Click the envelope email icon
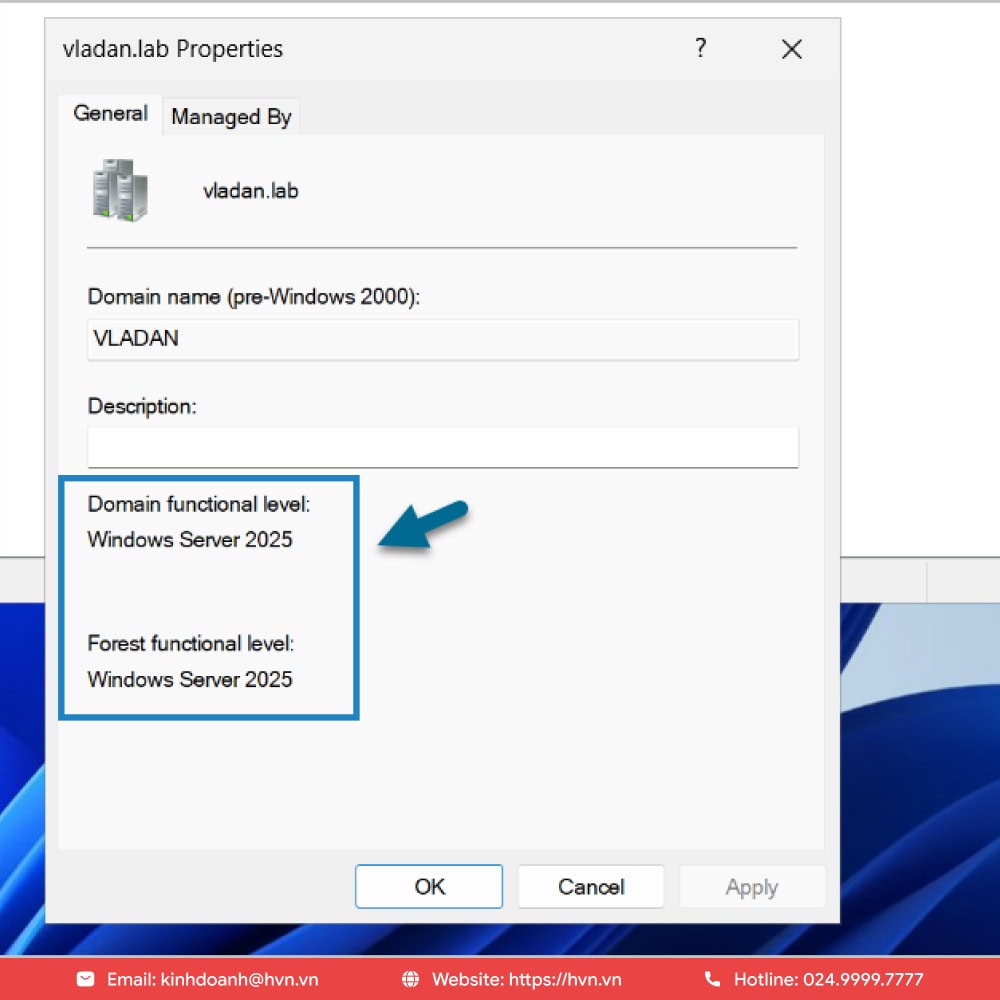The image size is (1000, 1000). pos(85,979)
